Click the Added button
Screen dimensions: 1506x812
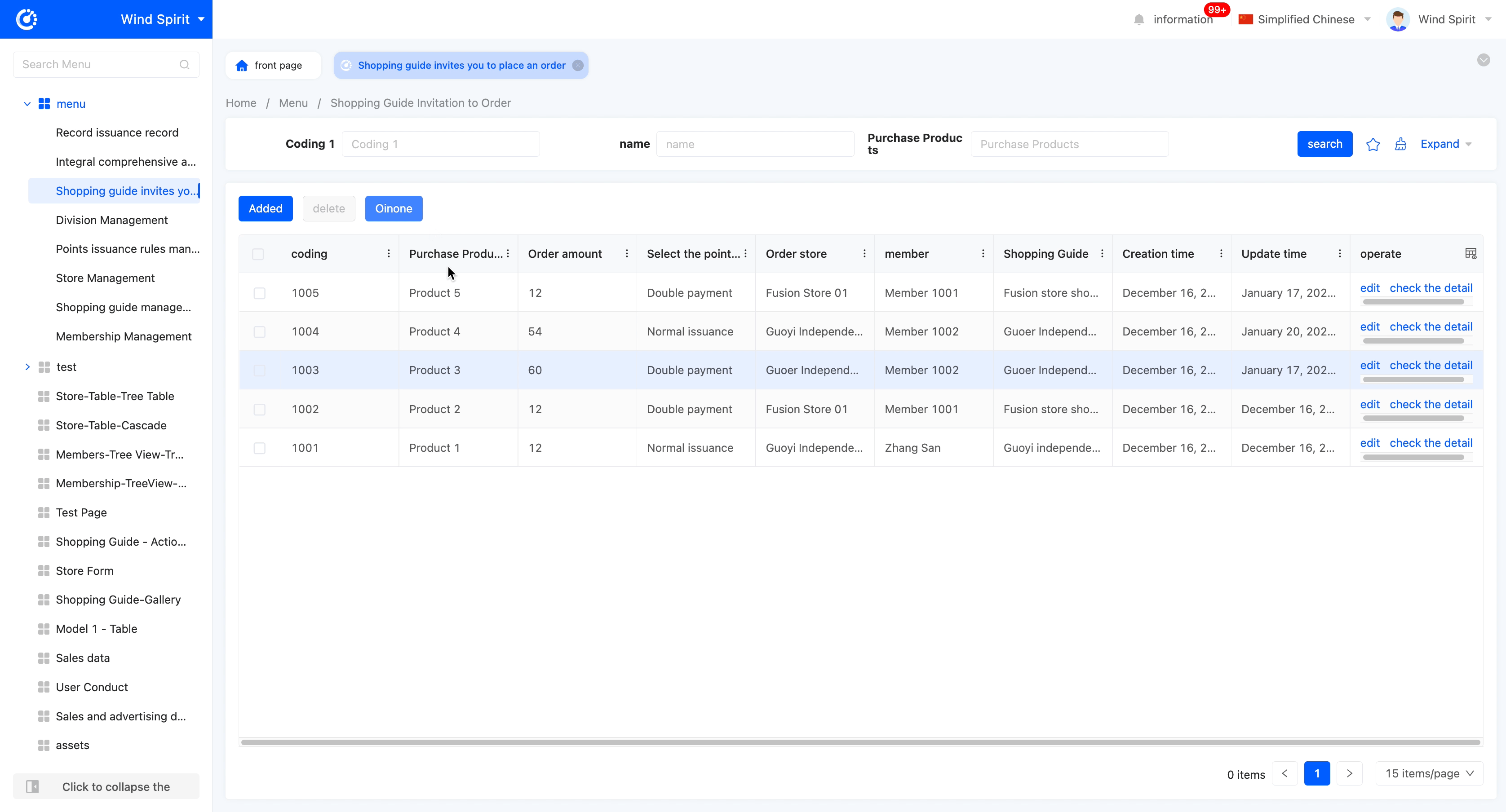pos(265,209)
